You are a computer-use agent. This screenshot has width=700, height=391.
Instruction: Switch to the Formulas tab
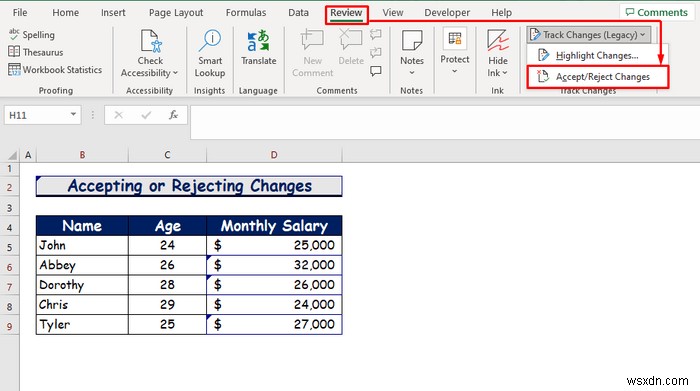click(246, 12)
